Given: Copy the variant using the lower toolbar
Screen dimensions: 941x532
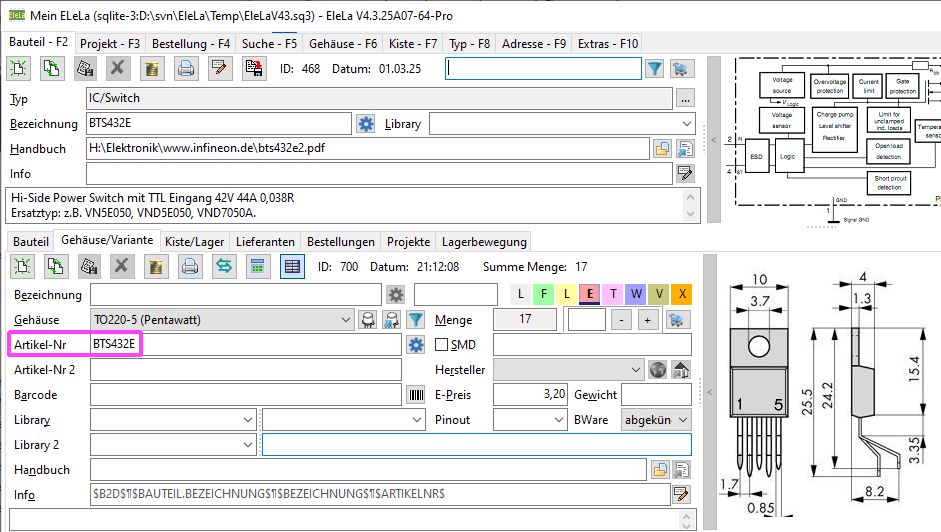Looking at the screenshot, I should pos(56,266).
